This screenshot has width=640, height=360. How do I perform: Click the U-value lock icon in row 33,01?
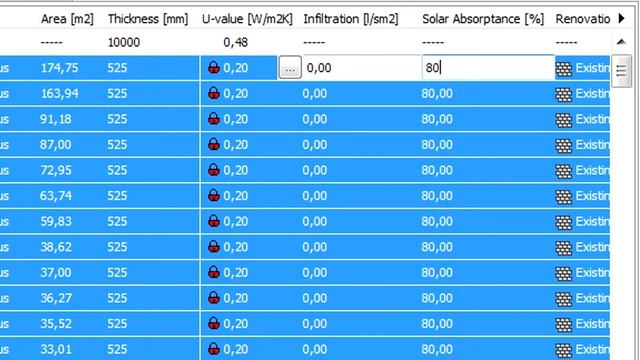214,349
